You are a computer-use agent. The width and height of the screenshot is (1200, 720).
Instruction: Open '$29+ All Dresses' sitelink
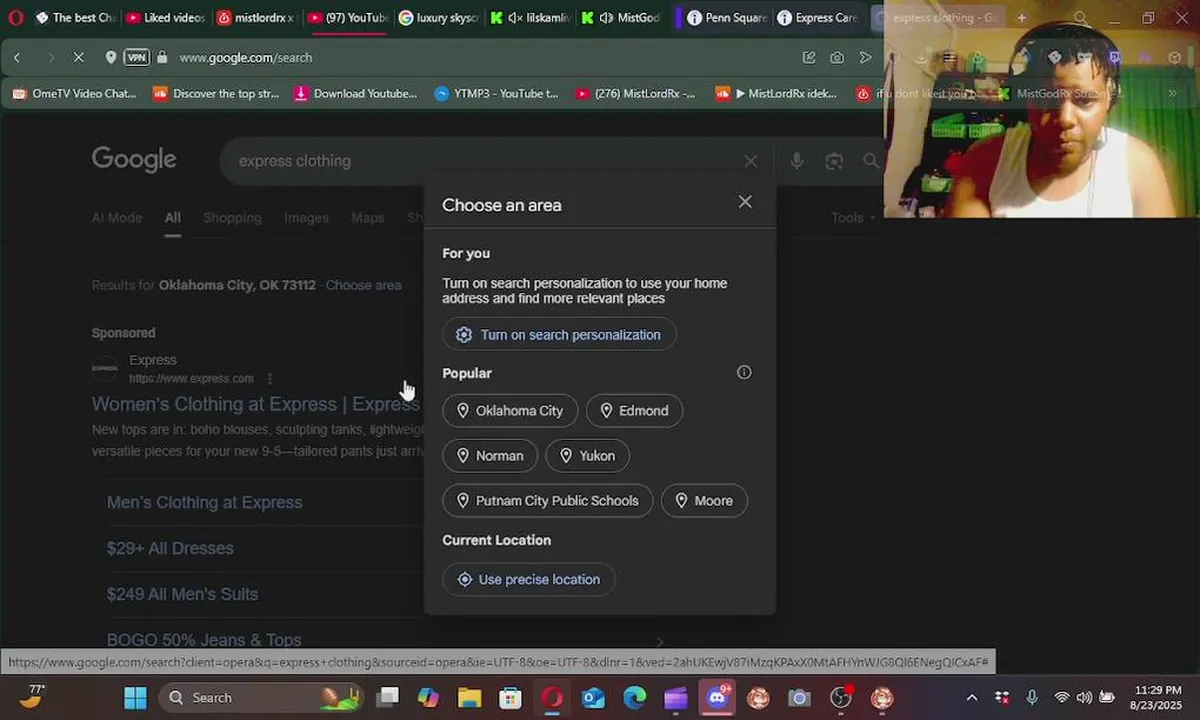tap(170, 548)
